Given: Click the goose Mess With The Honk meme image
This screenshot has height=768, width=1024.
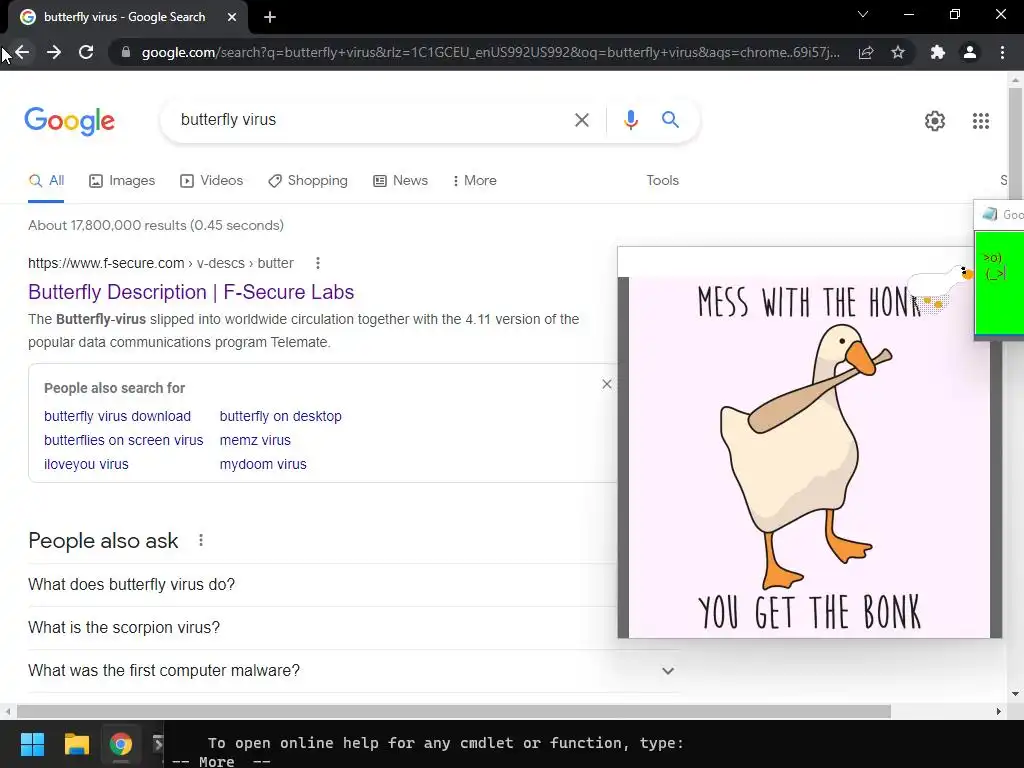Looking at the screenshot, I should click(809, 457).
